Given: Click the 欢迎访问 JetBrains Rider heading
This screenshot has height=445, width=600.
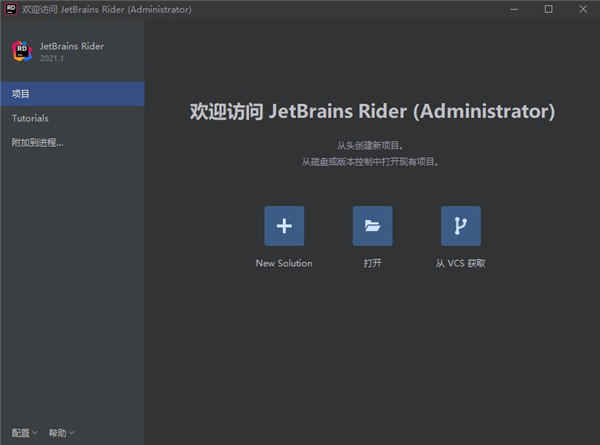Looking at the screenshot, I should click(x=371, y=111).
